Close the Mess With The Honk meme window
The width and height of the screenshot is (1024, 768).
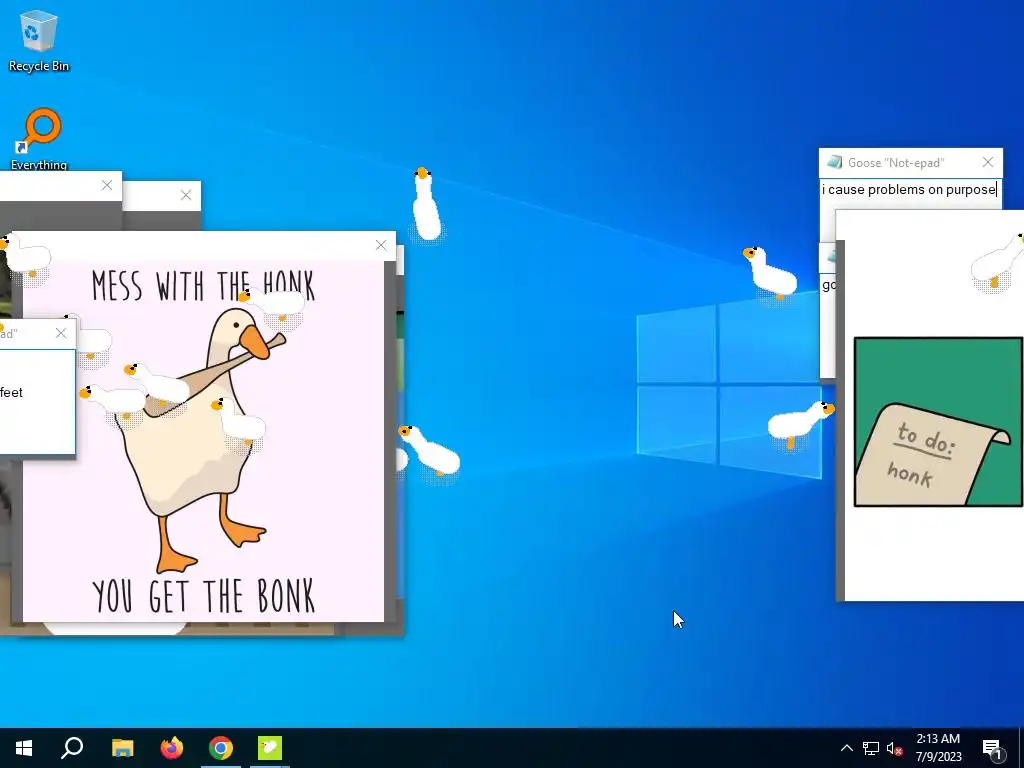pyautogui.click(x=381, y=245)
